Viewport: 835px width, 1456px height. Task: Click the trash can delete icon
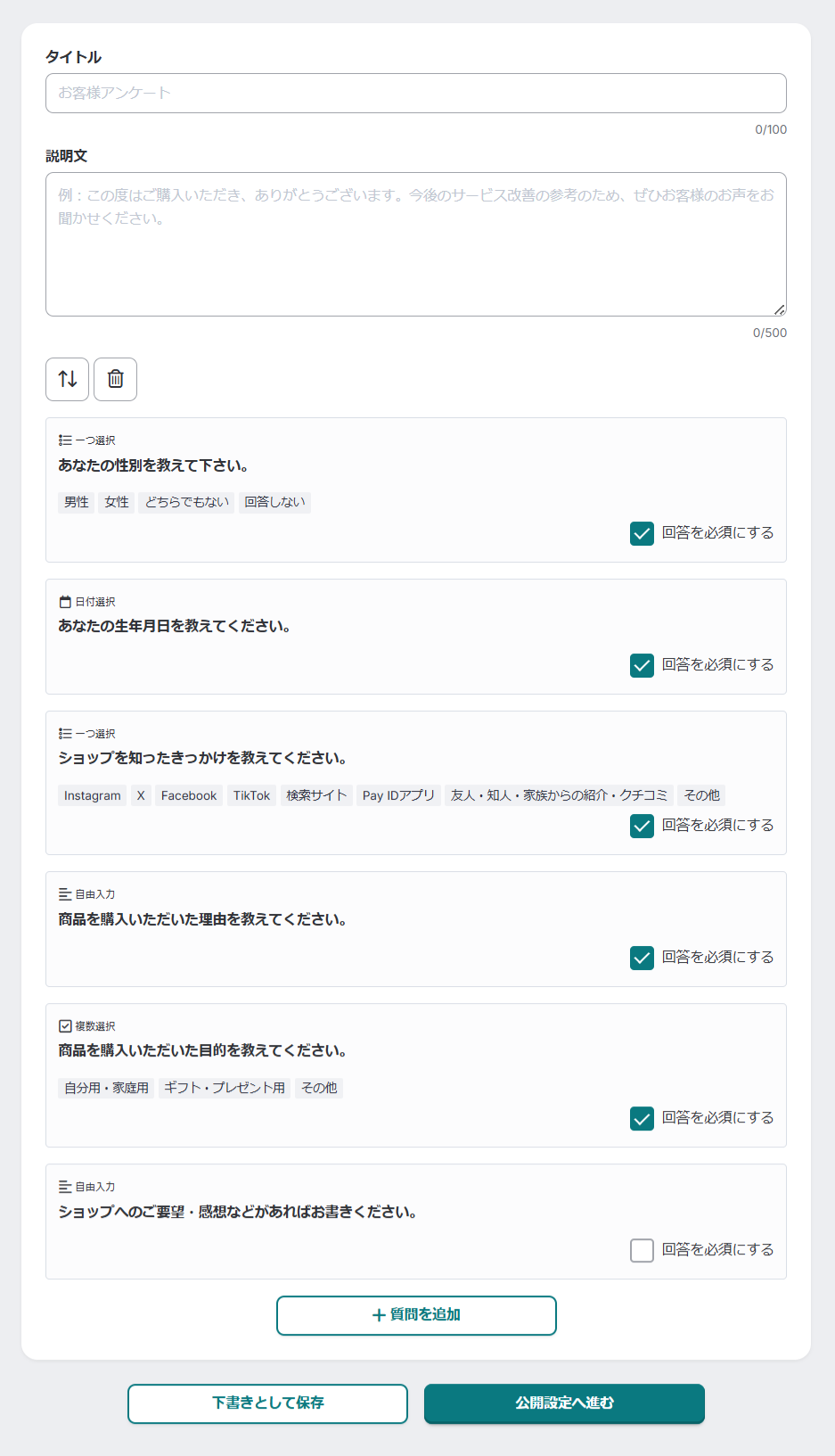(115, 379)
